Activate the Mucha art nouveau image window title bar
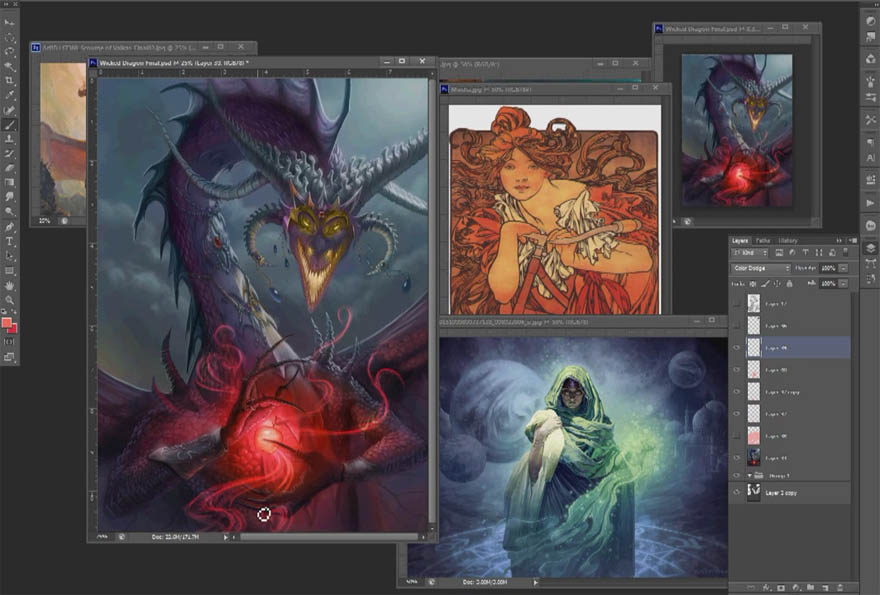The image size is (880, 595). 556,89
